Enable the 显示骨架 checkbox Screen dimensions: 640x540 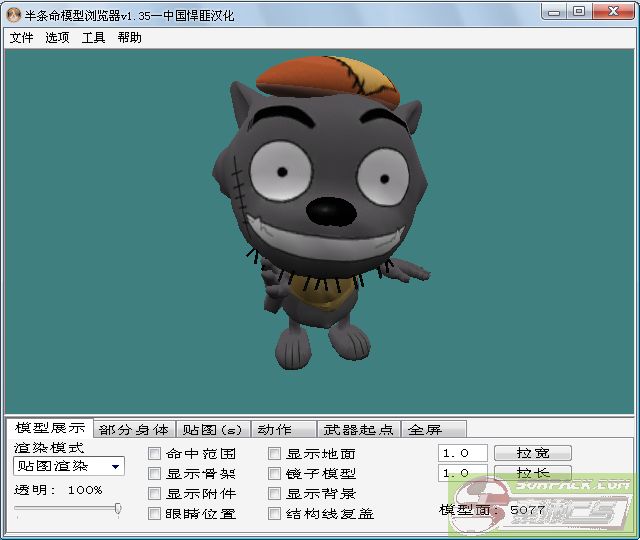[155, 474]
